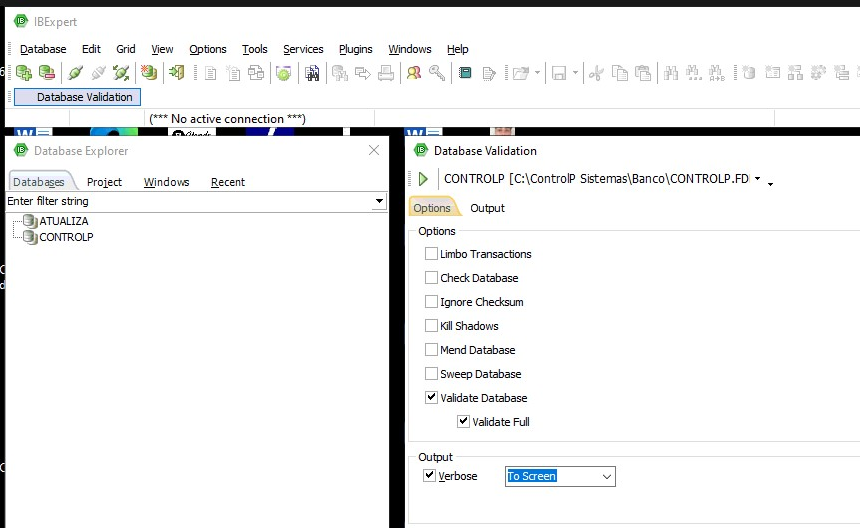Viewport: 860px width, 528px height.
Task: Click the greyed new document star icon
Action: pyautogui.click(x=233, y=73)
